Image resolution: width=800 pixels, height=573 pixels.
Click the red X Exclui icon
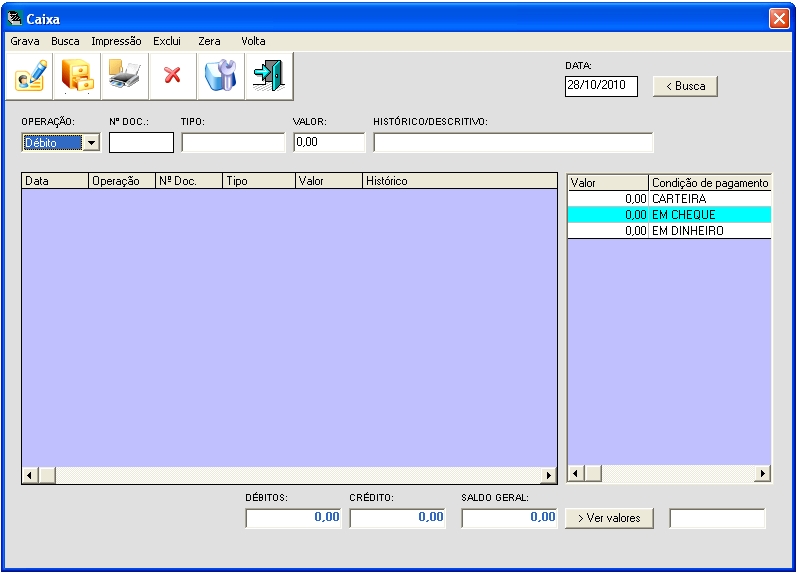click(x=172, y=76)
